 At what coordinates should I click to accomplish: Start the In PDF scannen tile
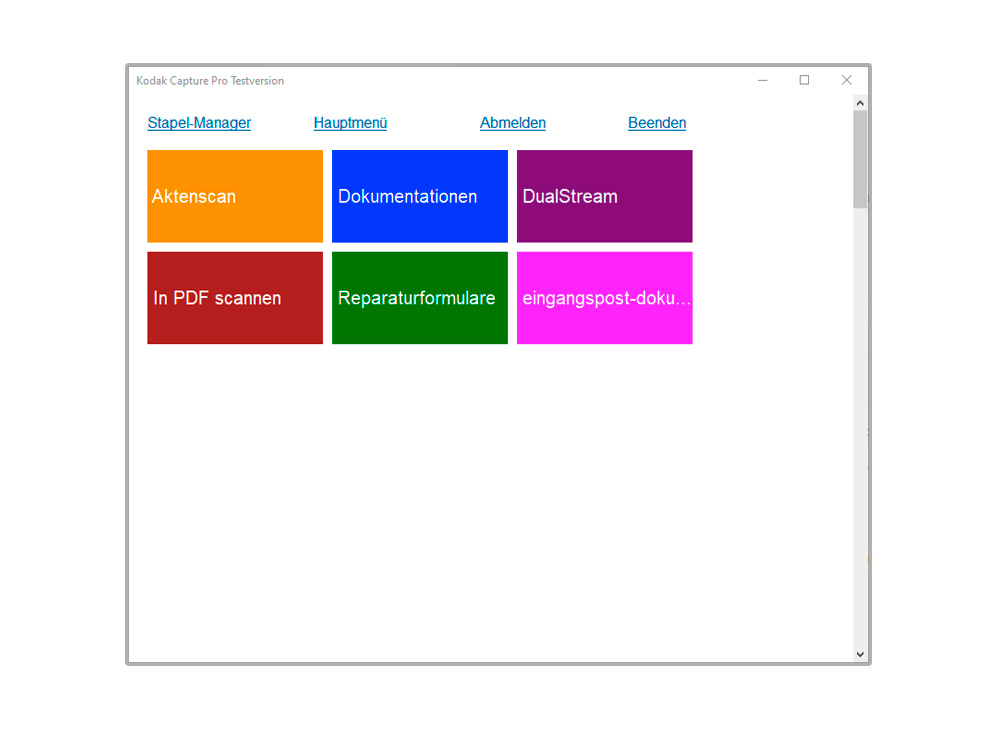pyautogui.click(x=235, y=298)
